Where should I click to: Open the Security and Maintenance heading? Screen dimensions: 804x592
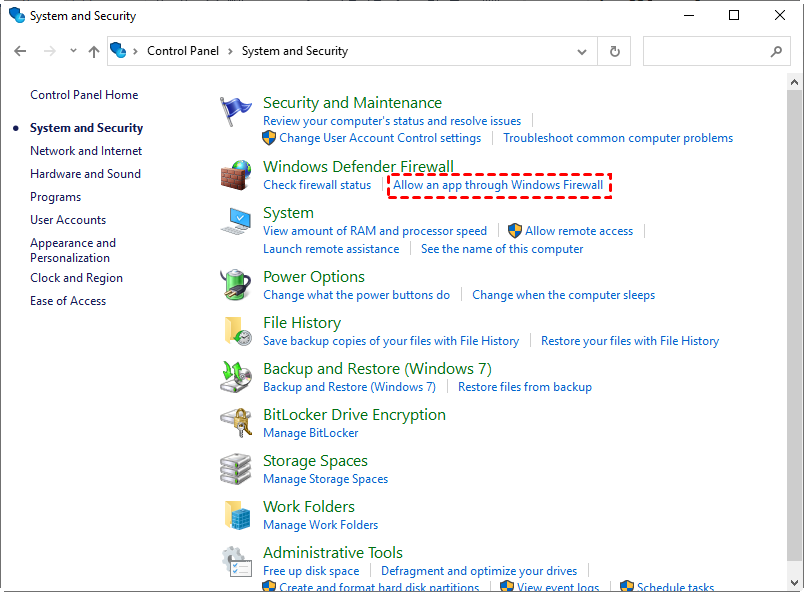(x=352, y=103)
